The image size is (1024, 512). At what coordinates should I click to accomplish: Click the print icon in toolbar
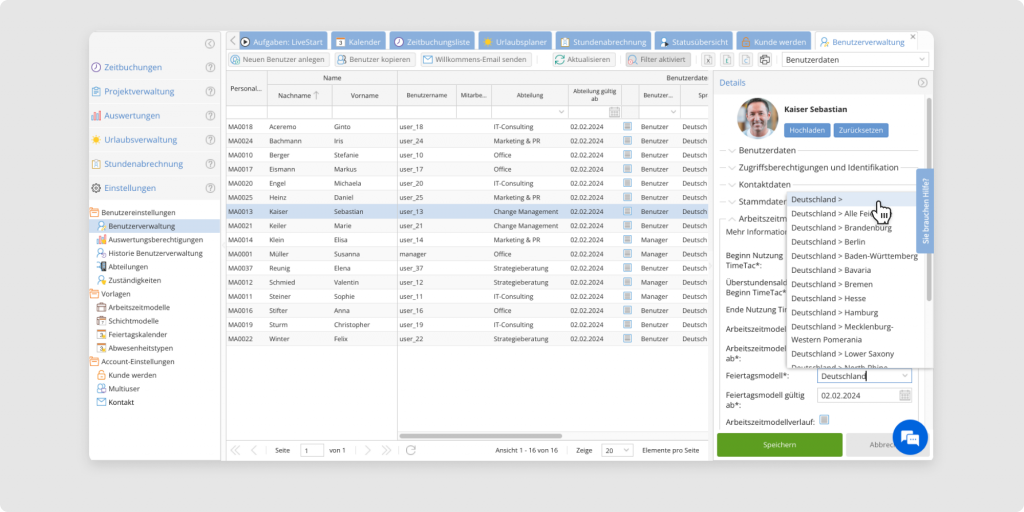764,60
